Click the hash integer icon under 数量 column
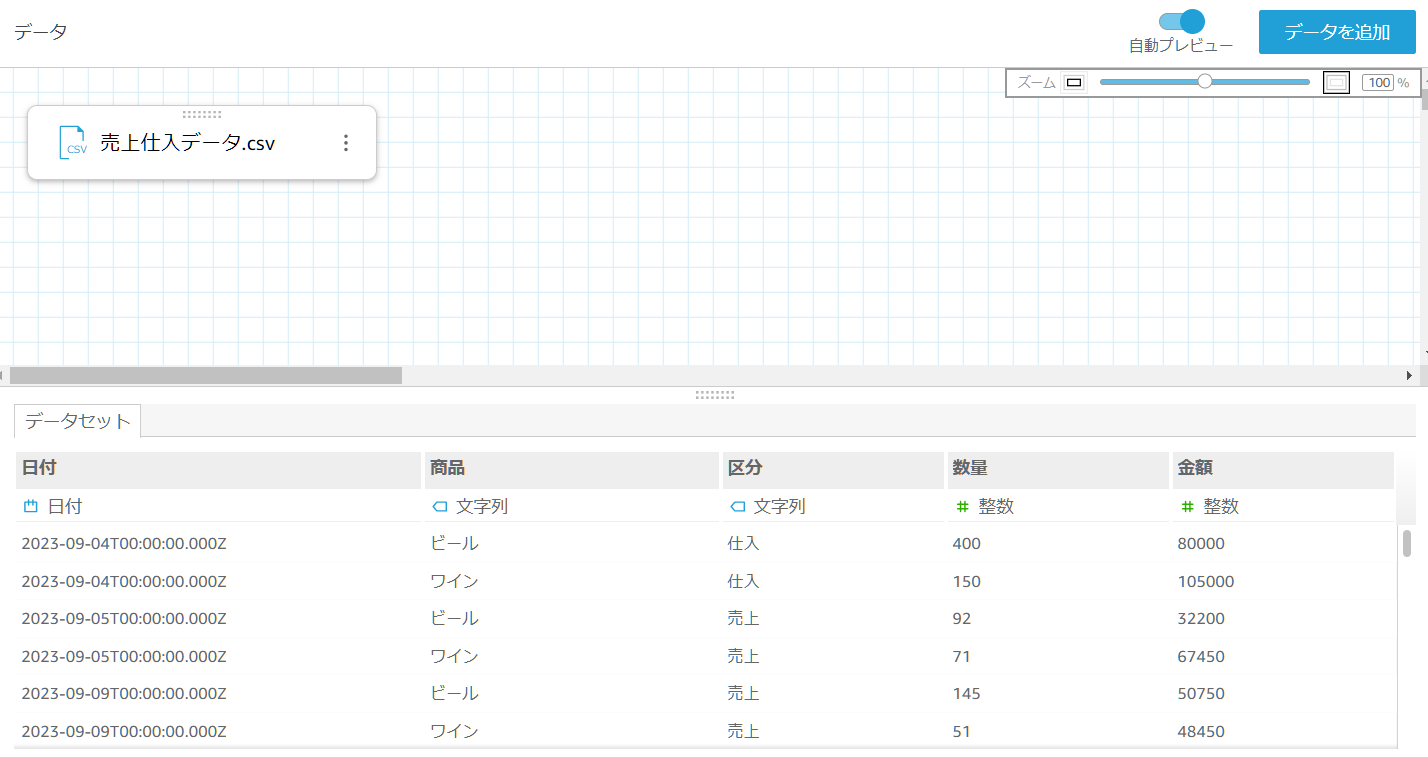 tap(962, 507)
